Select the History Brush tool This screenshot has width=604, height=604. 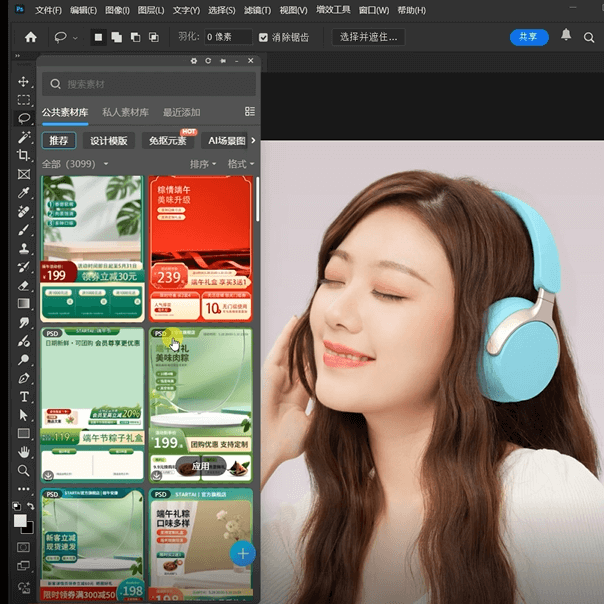(23, 267)
